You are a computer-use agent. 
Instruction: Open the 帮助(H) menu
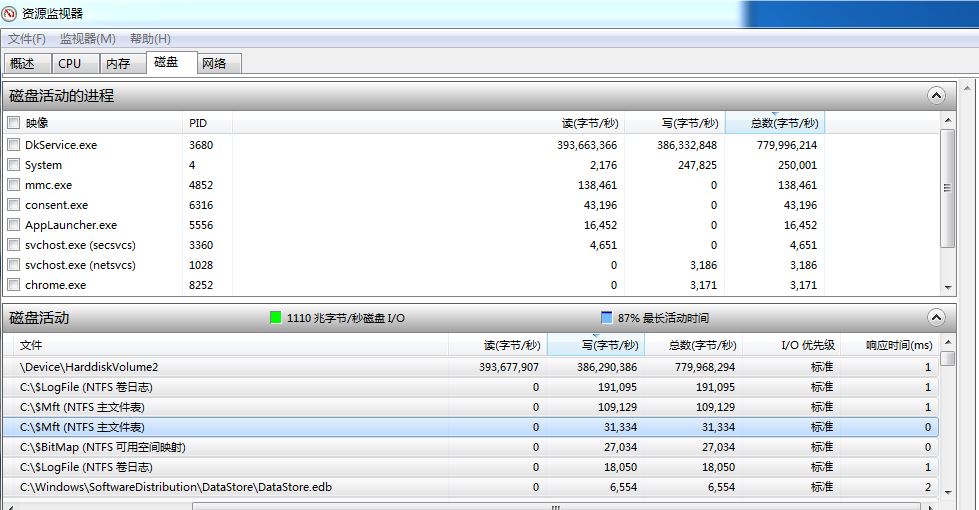(x=150, y=39)
